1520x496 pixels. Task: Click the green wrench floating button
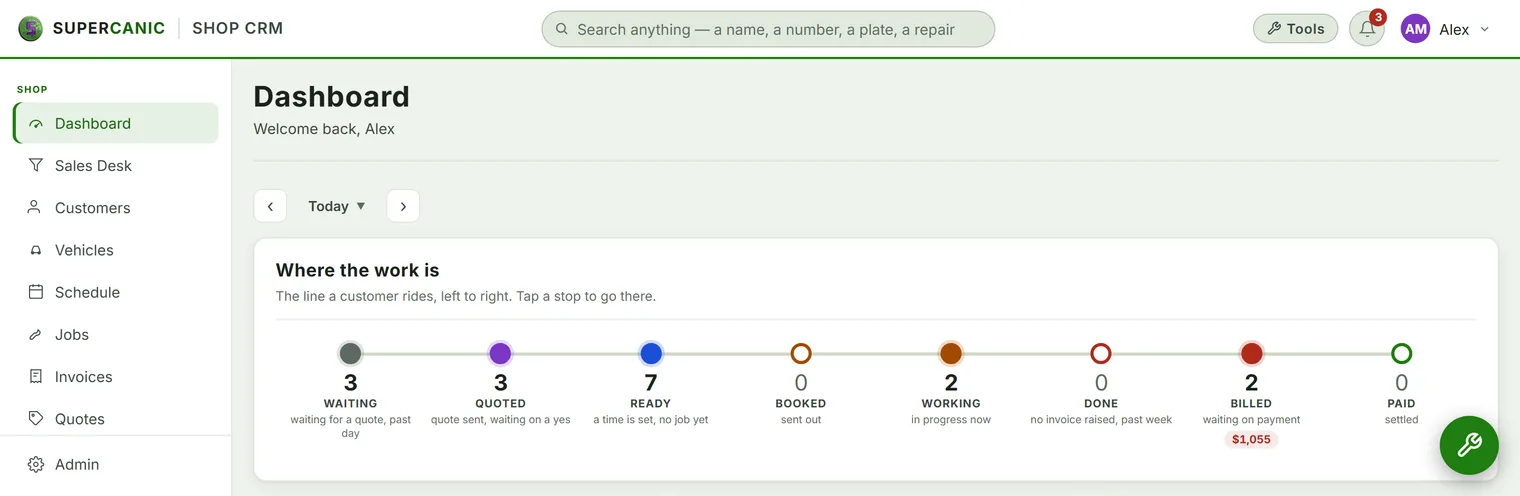coord(1469,445)
